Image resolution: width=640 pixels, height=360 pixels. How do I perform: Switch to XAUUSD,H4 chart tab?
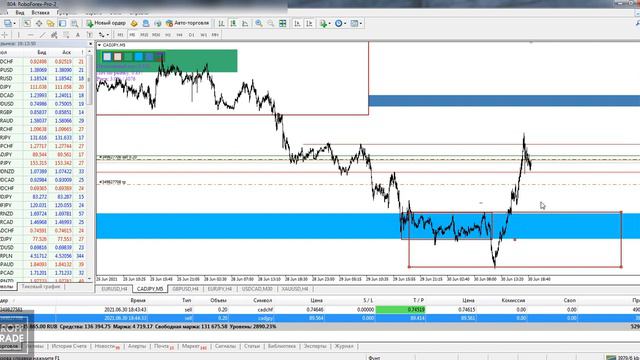coord(295,289)
